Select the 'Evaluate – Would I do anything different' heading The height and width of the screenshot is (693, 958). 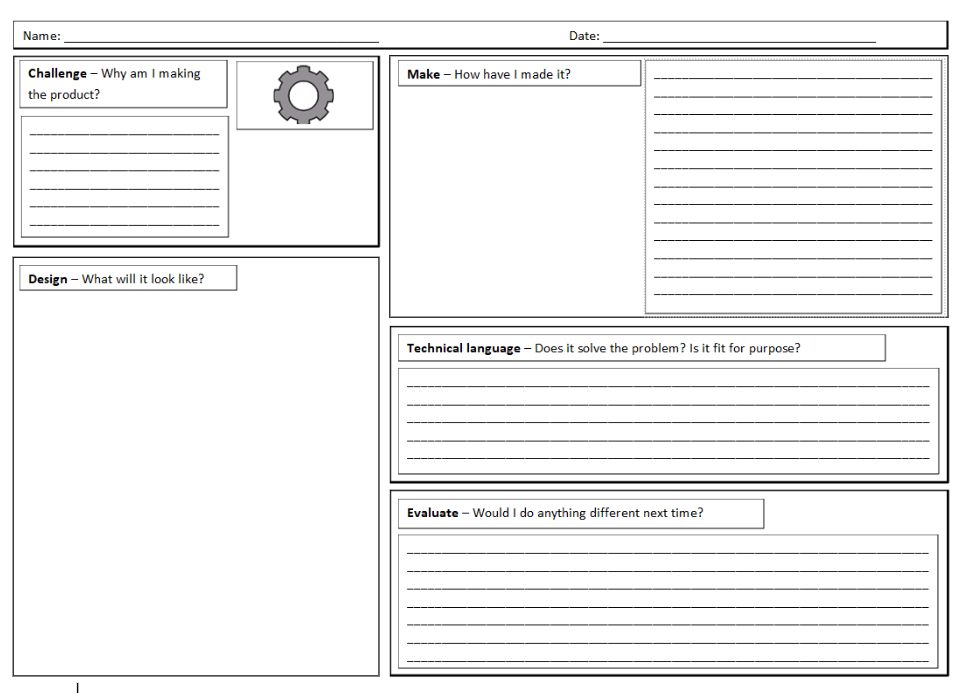pos(576,513)
